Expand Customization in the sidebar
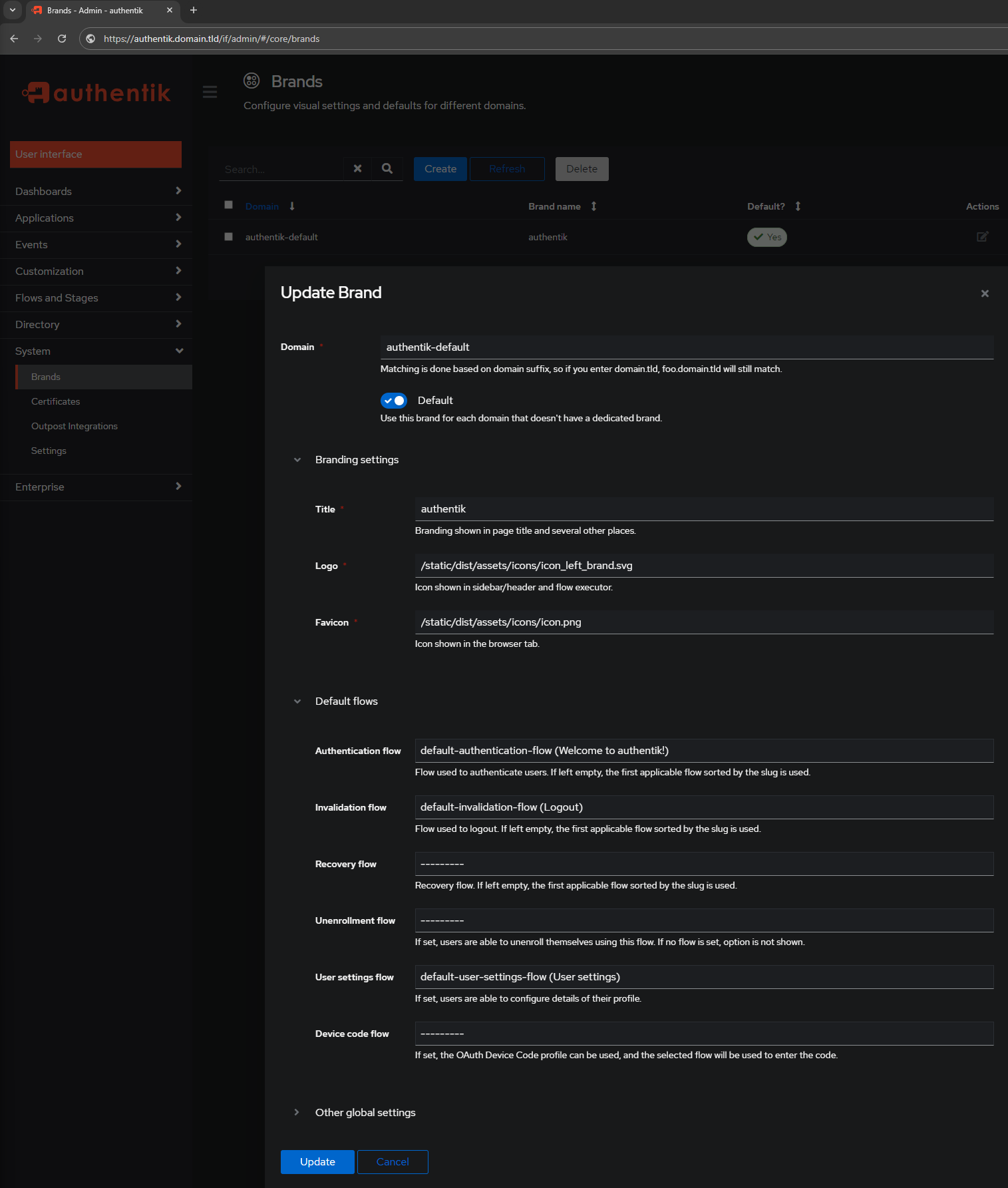The image size is (1008, 1188). tap(96, 272)
